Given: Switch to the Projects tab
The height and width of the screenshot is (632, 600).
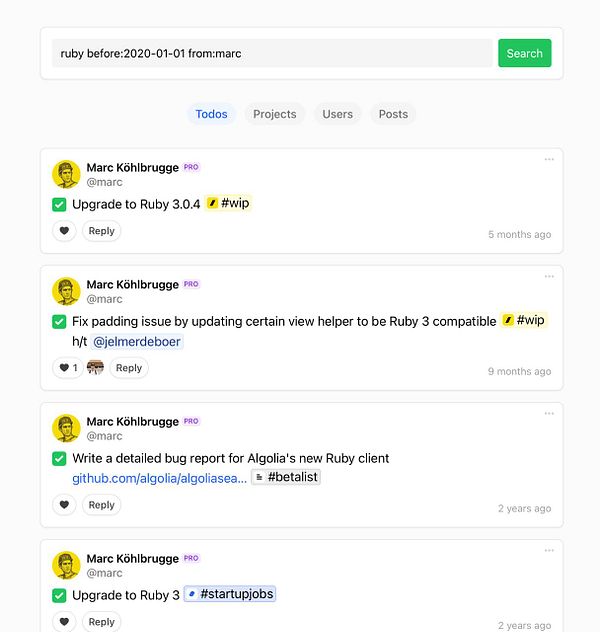Looking at the screenshot, I should [x=274, y=114].
